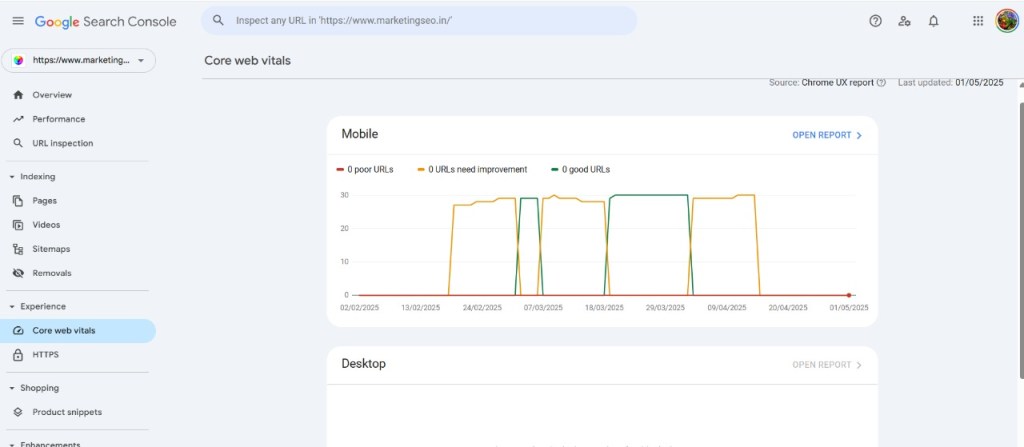Click the Last updated 01/05/2025 text

tap(950, 83)
